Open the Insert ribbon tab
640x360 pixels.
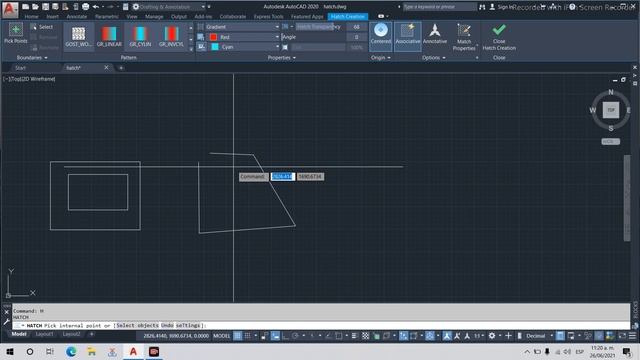tap(52, 17)
